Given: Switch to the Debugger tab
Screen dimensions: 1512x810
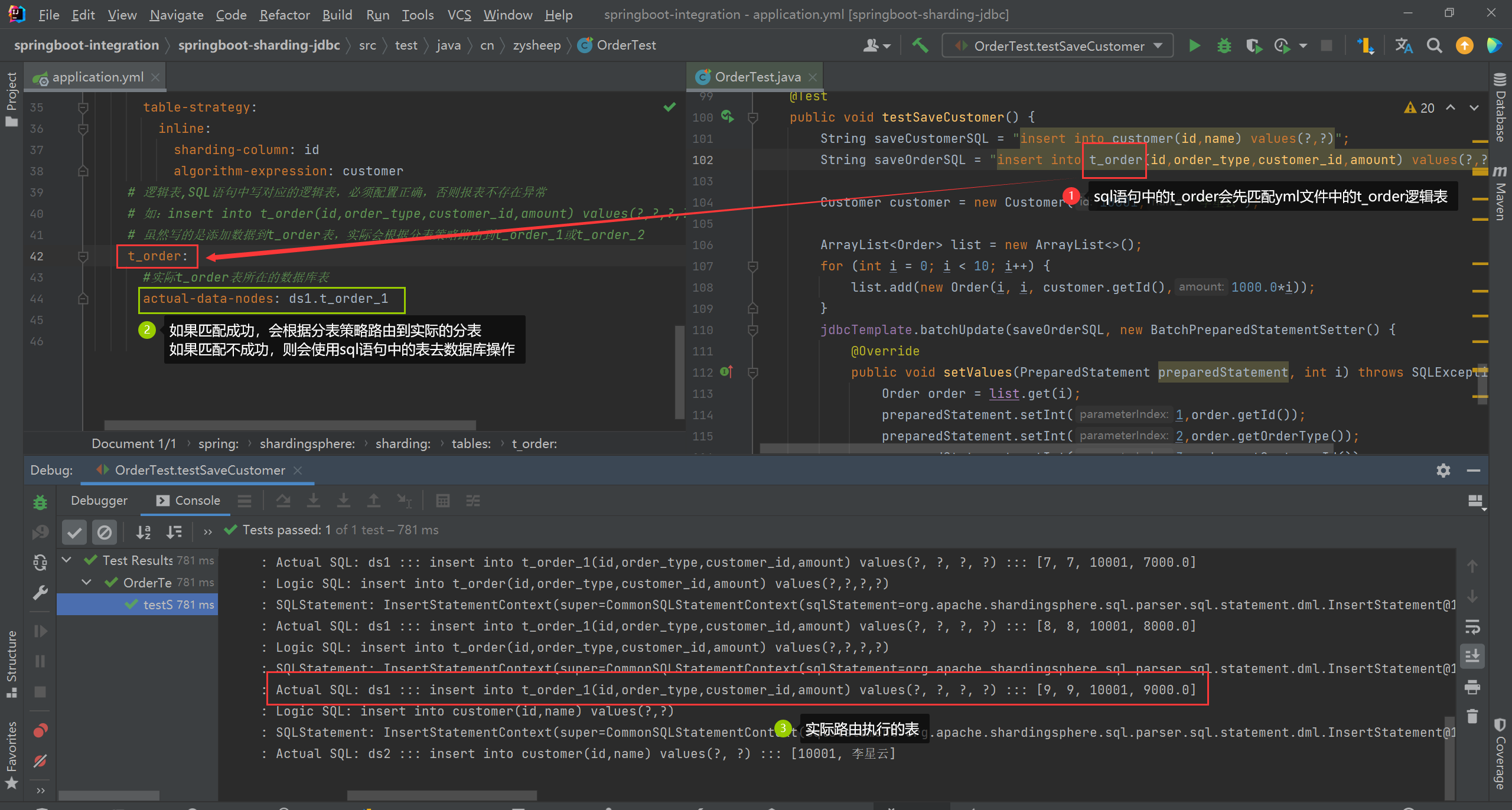Looking at the screenshot, I should pos(99,501).
